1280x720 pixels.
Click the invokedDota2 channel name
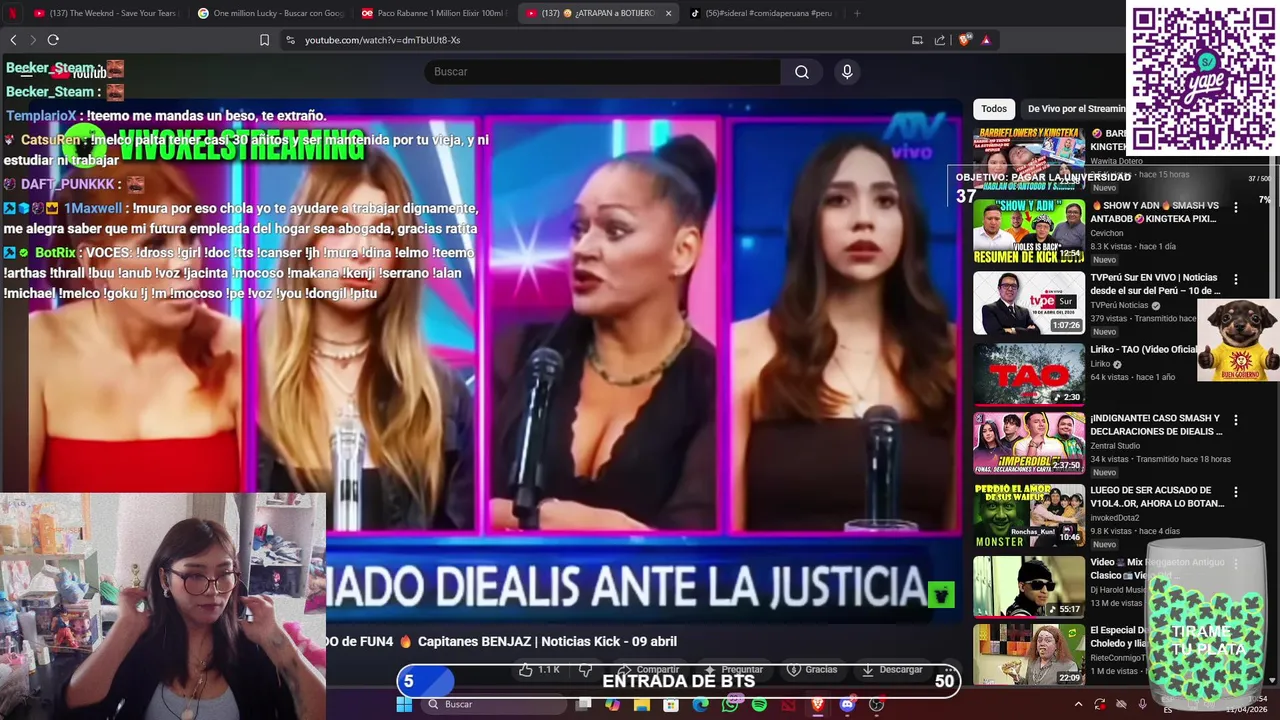pos(1117,518)
